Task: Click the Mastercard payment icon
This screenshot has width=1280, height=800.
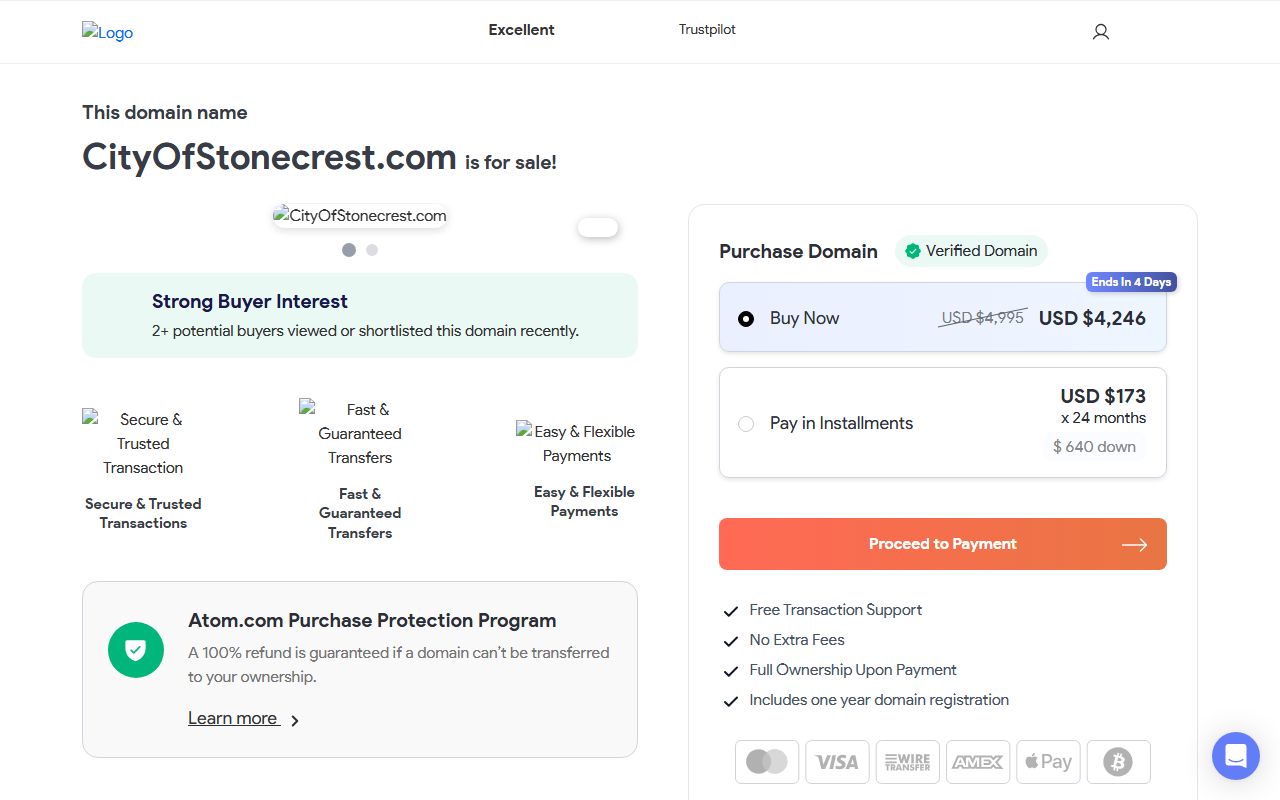Action: 767,762
